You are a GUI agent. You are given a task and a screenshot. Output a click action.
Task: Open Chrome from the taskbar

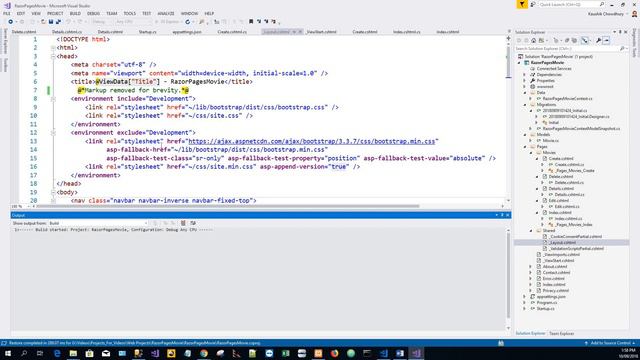(204, 353)
